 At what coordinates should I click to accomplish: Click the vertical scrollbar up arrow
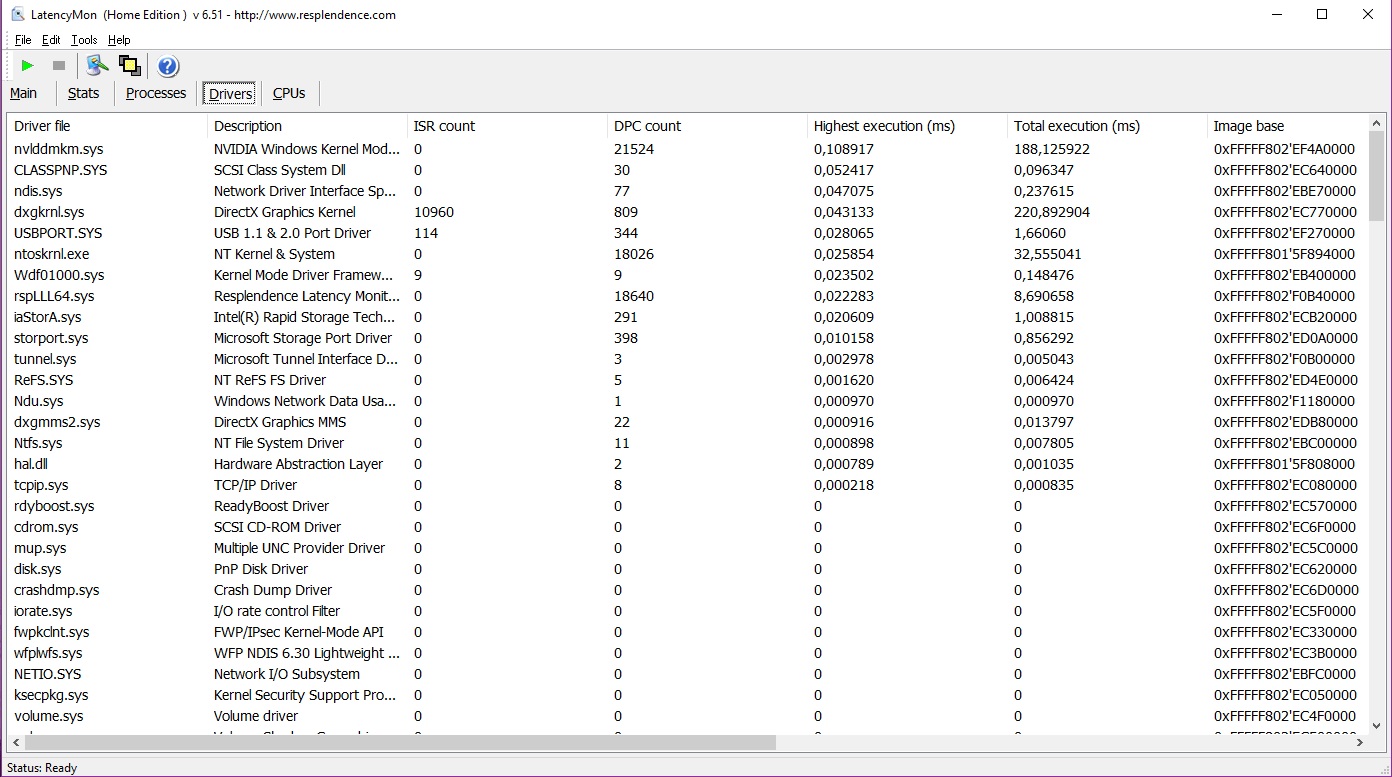coord(1377,123)
